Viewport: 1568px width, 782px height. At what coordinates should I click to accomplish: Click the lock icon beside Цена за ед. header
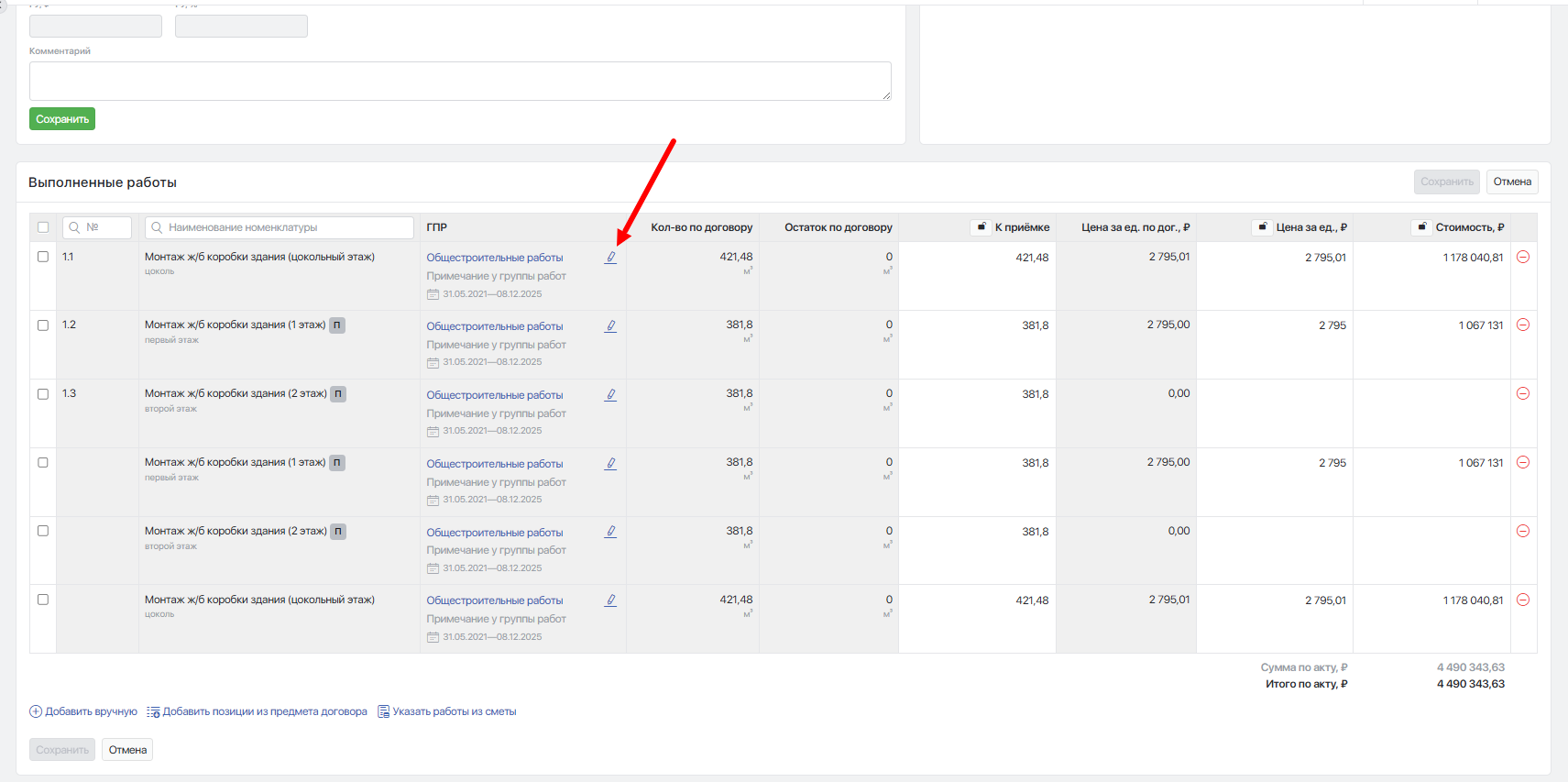[x=1263, y=226]
